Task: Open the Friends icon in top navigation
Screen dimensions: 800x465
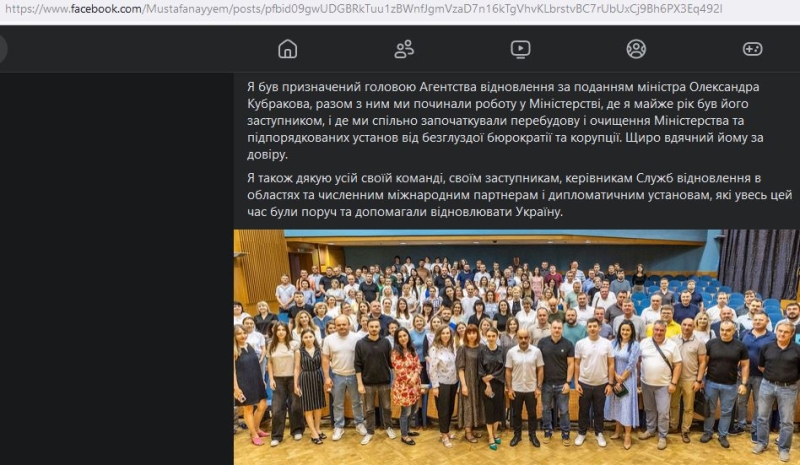Action: point(404,49)
